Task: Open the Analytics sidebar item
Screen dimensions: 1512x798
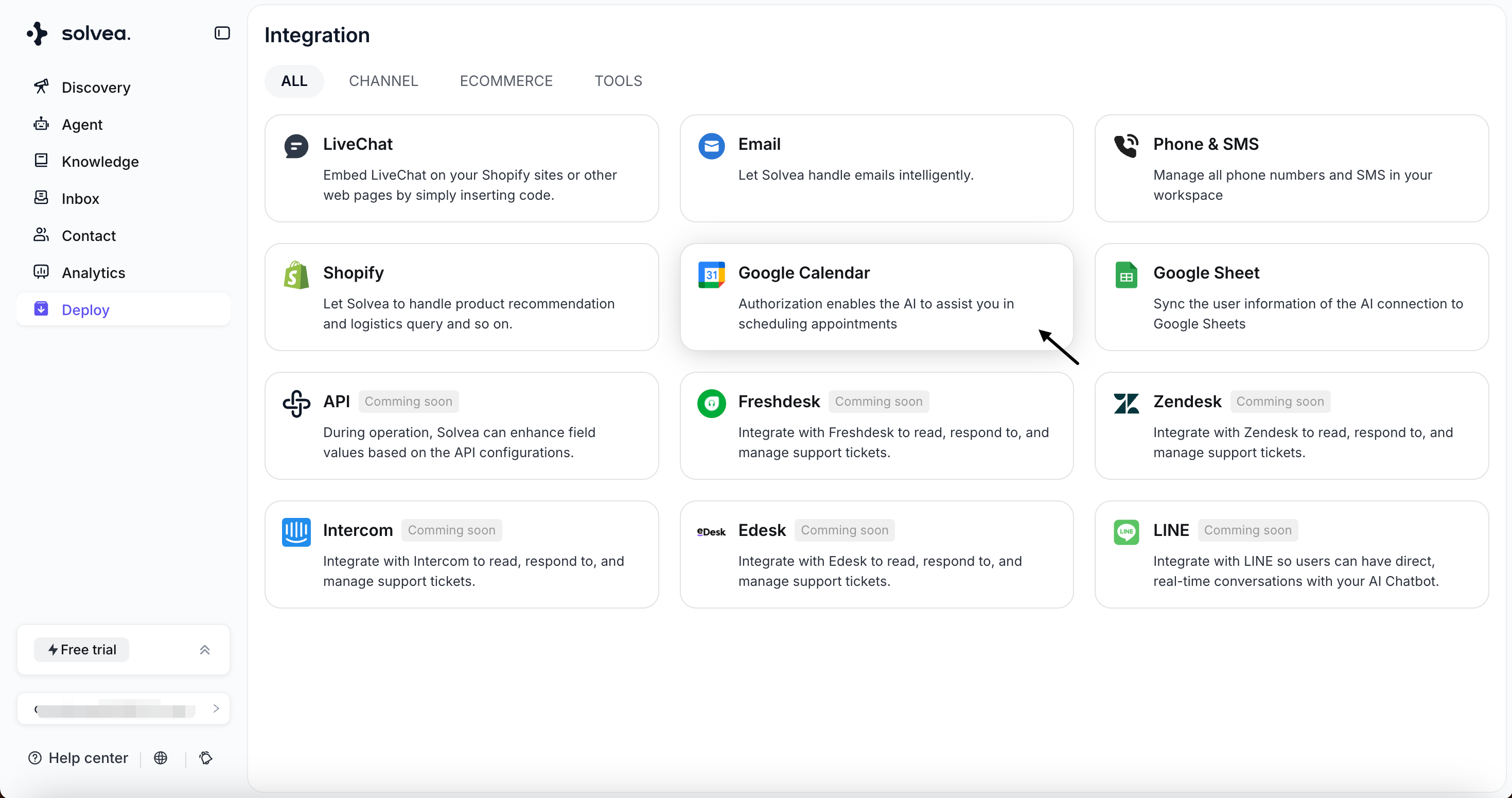Action: (x=93, y=273)
